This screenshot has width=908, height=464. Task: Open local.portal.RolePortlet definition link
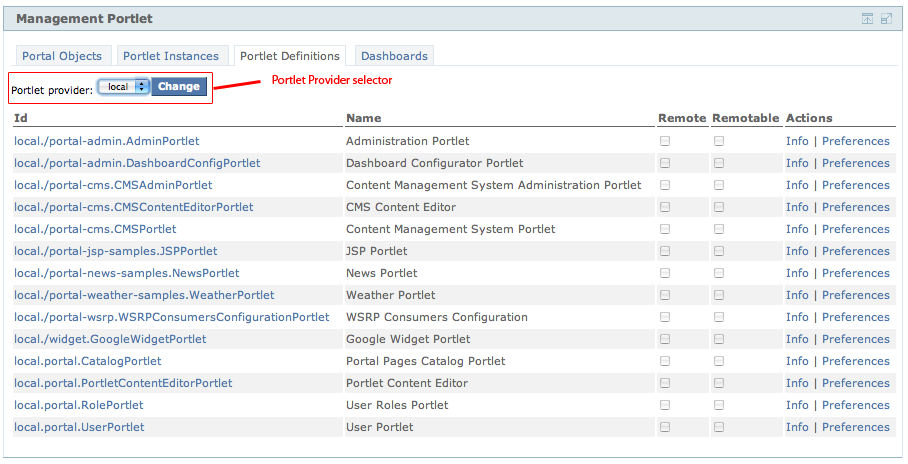tap(79, 405)
